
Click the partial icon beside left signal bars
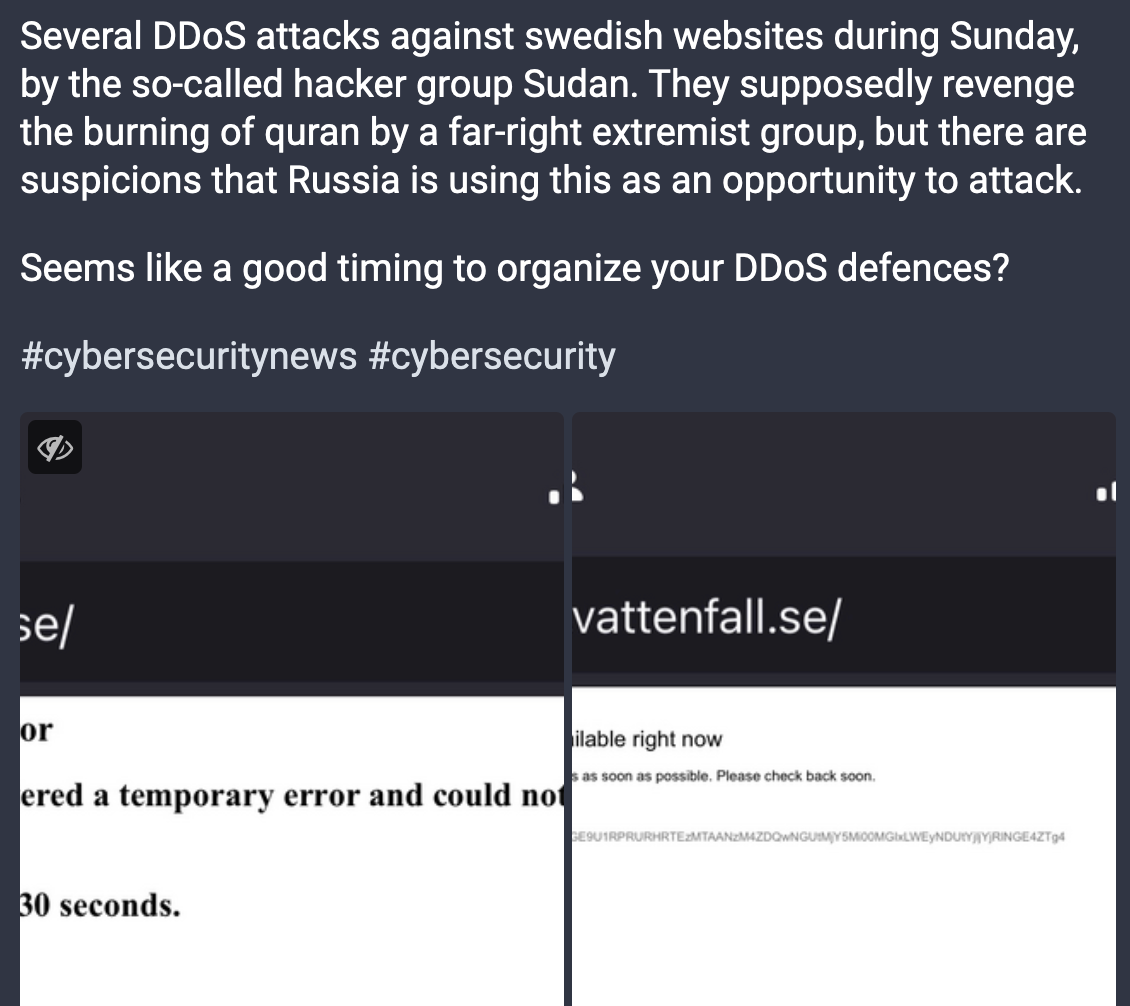pyautogui.click(x=577, y=486)
